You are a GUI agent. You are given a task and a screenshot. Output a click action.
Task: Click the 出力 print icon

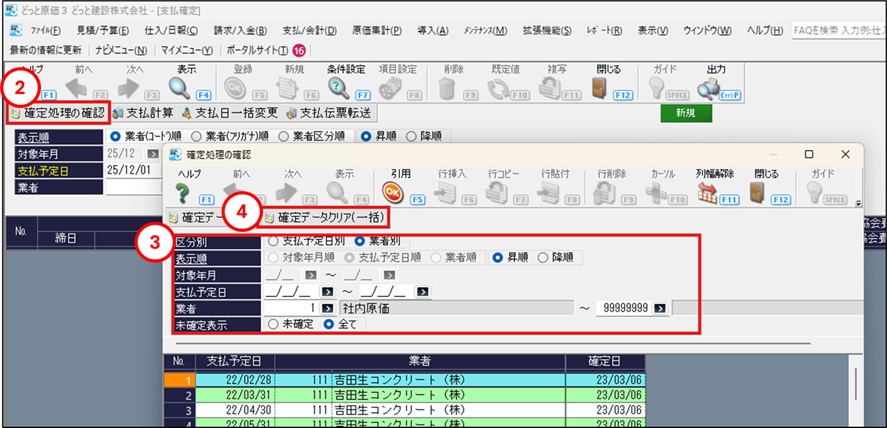[714, 87]
